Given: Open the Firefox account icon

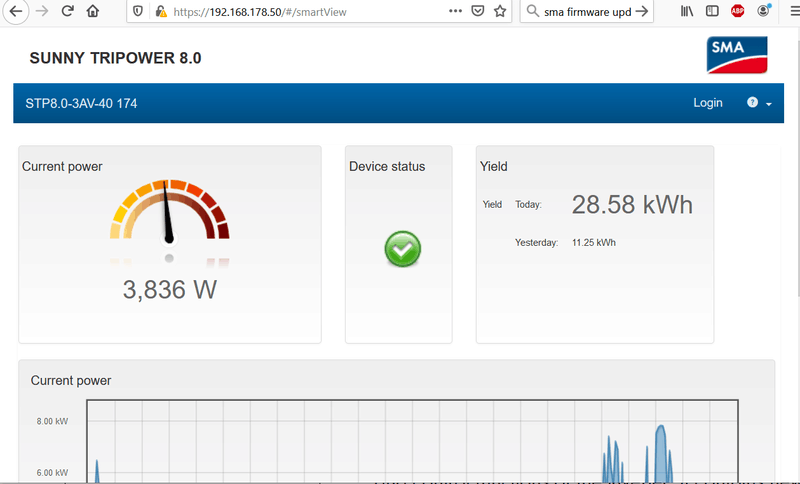Looking at the screenshot, I should 763,11.
